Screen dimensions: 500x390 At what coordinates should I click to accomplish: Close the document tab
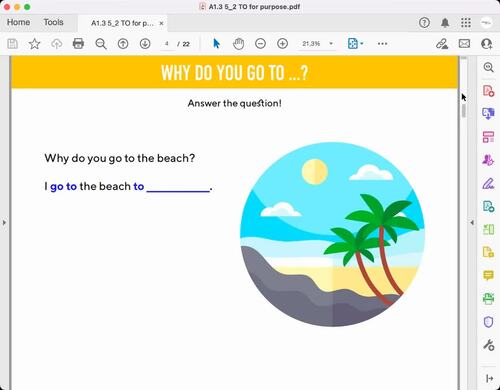tap(161, 23)
